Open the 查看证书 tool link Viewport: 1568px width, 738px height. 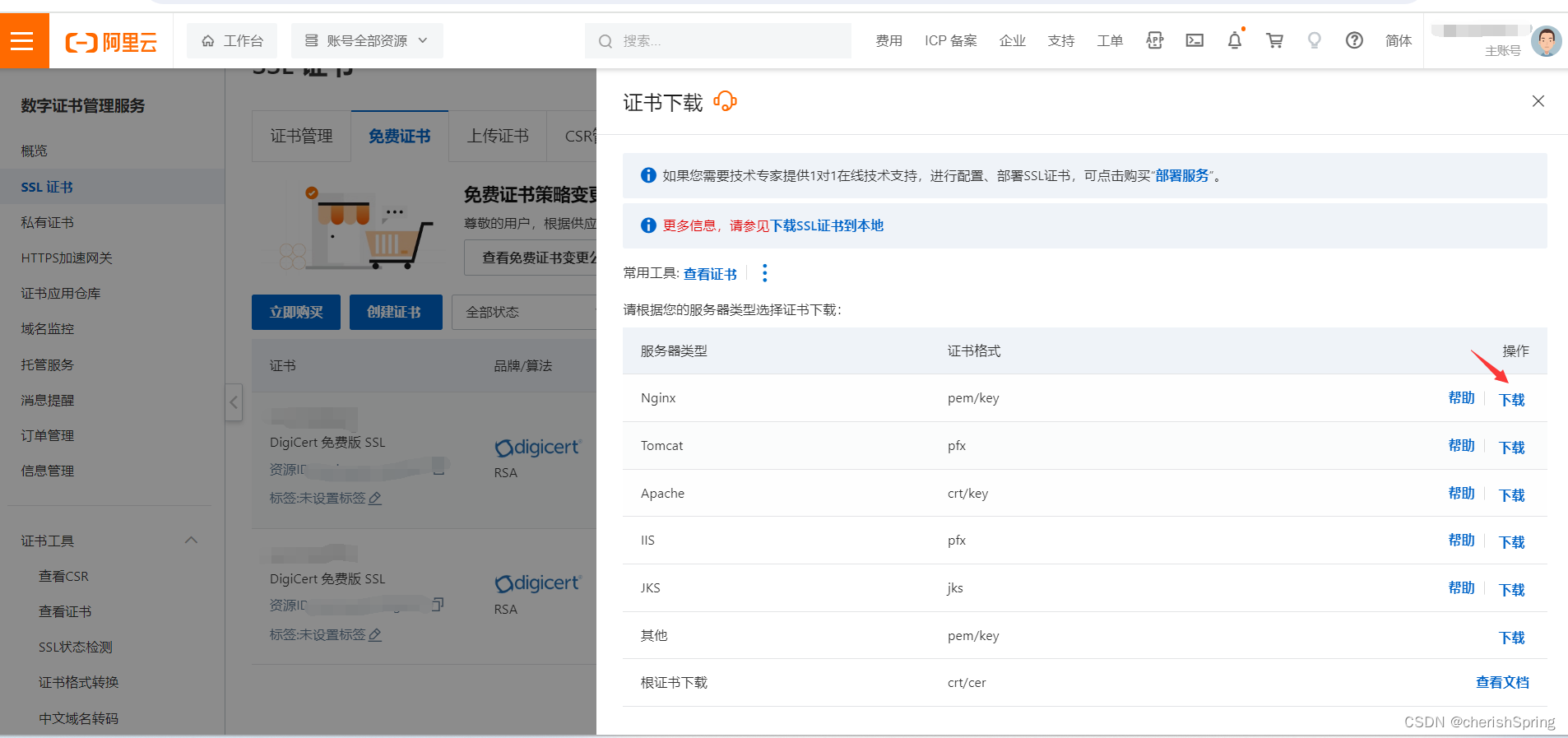[710, 274]
